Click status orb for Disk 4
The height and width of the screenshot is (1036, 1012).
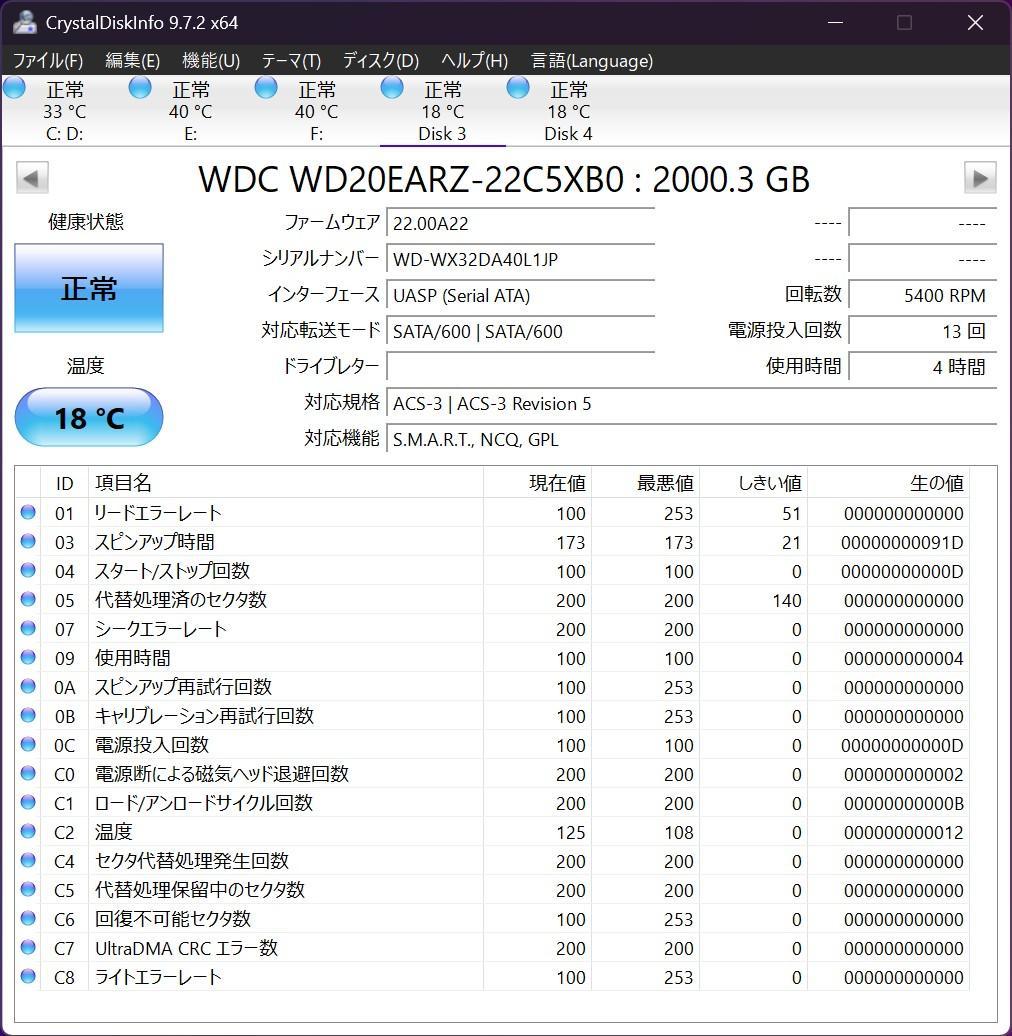click(518, 88)
